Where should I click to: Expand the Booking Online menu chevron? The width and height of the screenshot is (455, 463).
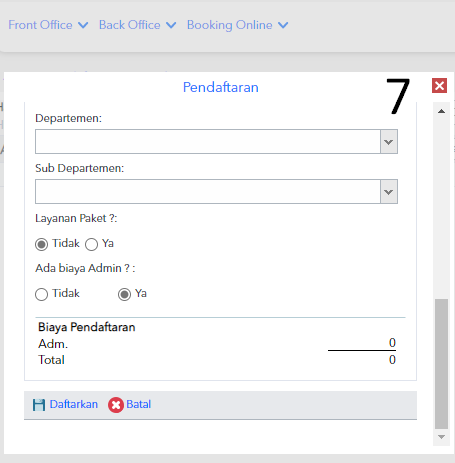click(283, 25)
